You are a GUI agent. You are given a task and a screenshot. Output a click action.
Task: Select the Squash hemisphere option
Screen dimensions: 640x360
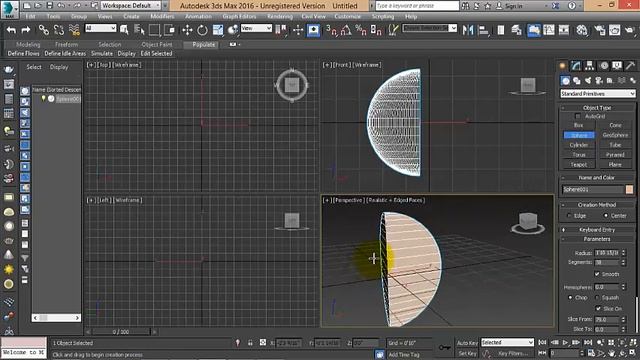pyautogui.click(x=597, y=298)
